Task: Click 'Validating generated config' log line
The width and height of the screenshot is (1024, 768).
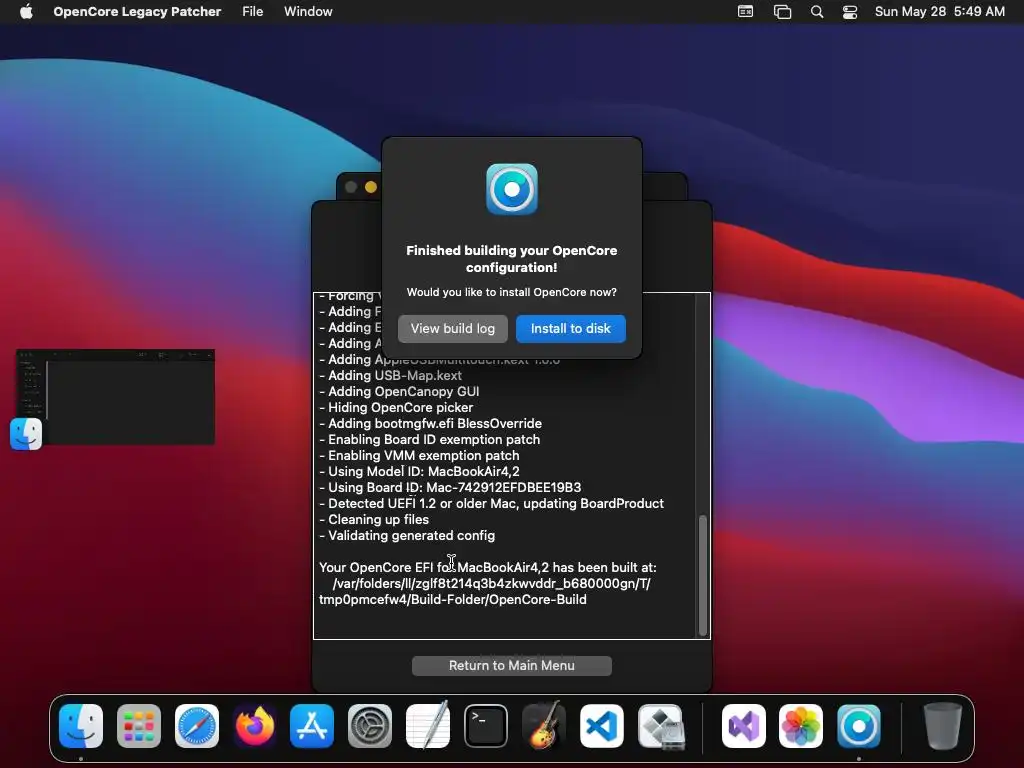Action: pos(407,536)
